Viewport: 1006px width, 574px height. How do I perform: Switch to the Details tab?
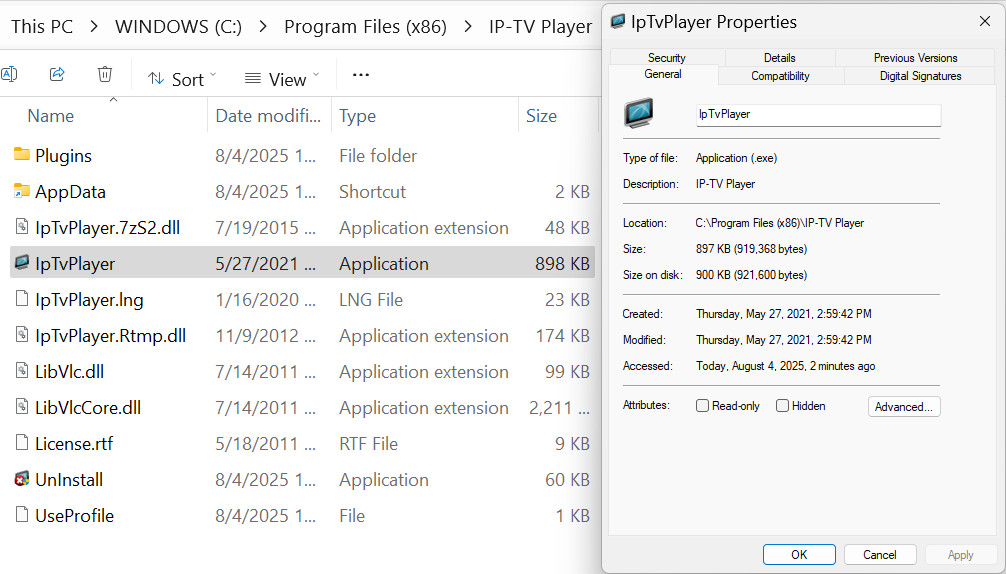coord(780,58)
